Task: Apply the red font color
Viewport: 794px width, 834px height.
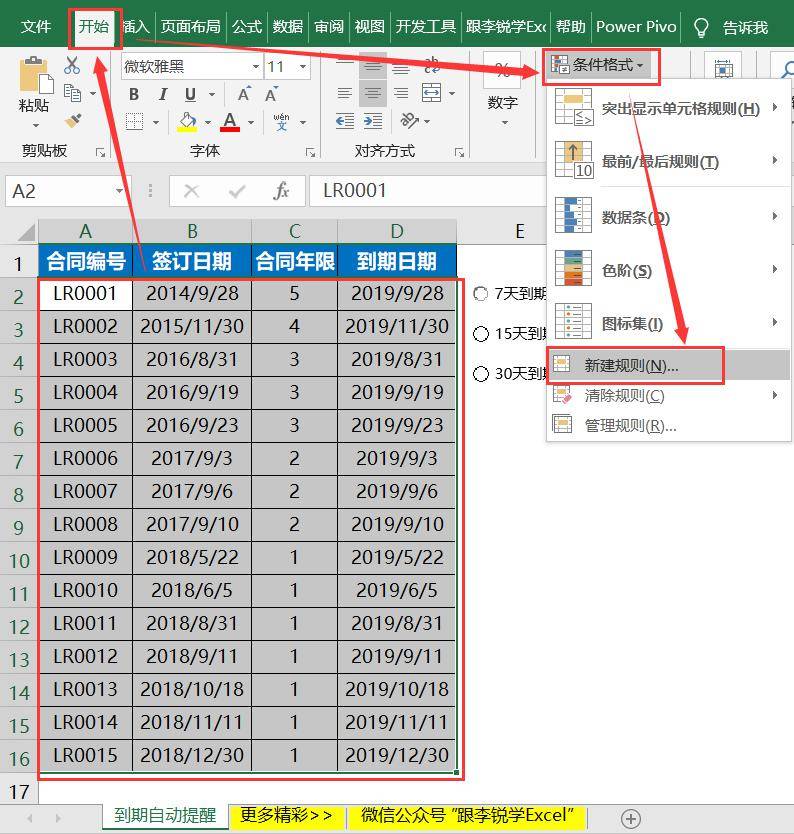Action: tap(230, 122)
